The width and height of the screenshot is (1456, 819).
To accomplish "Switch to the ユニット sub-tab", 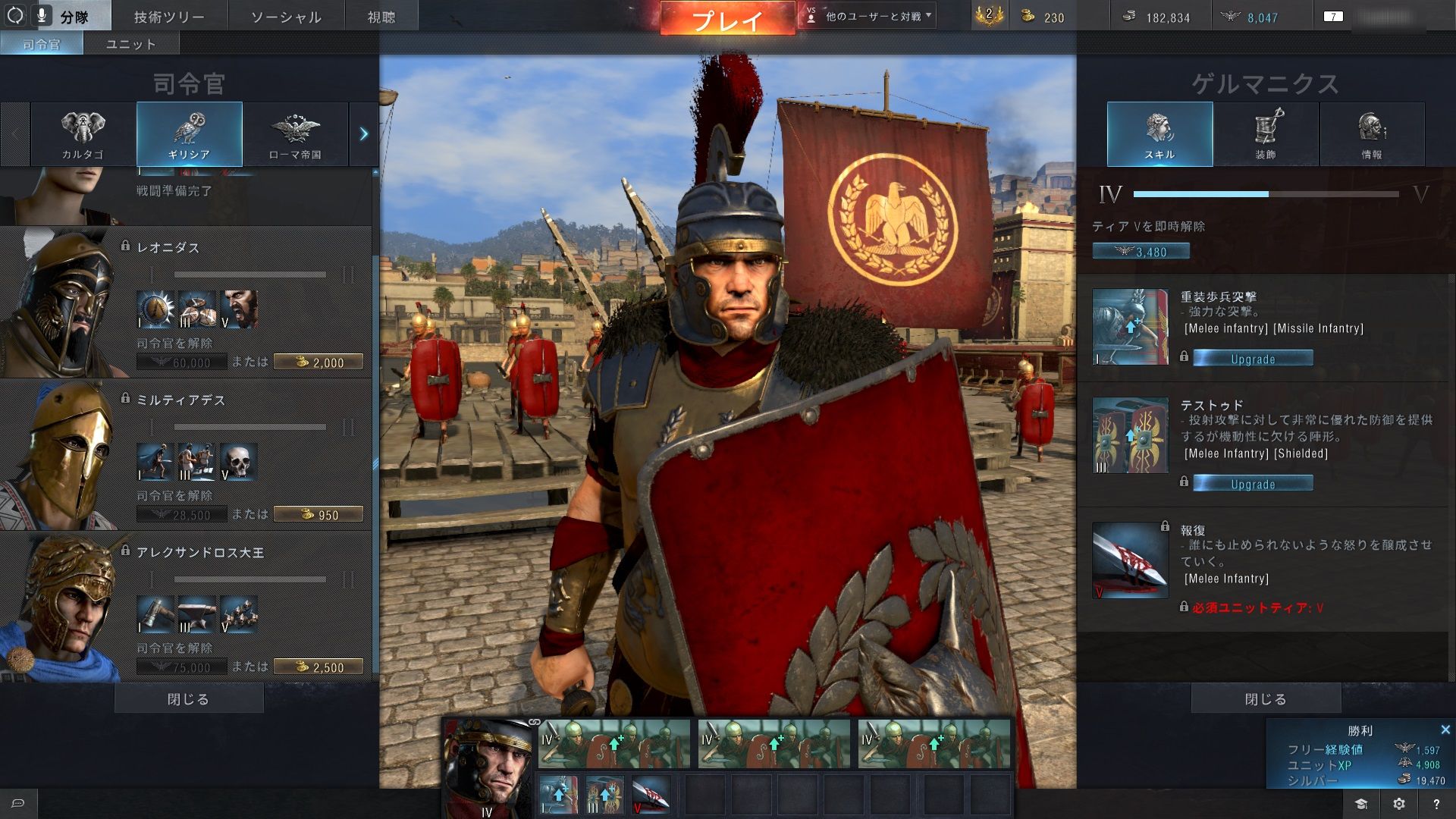I will (x=131, y=44).
